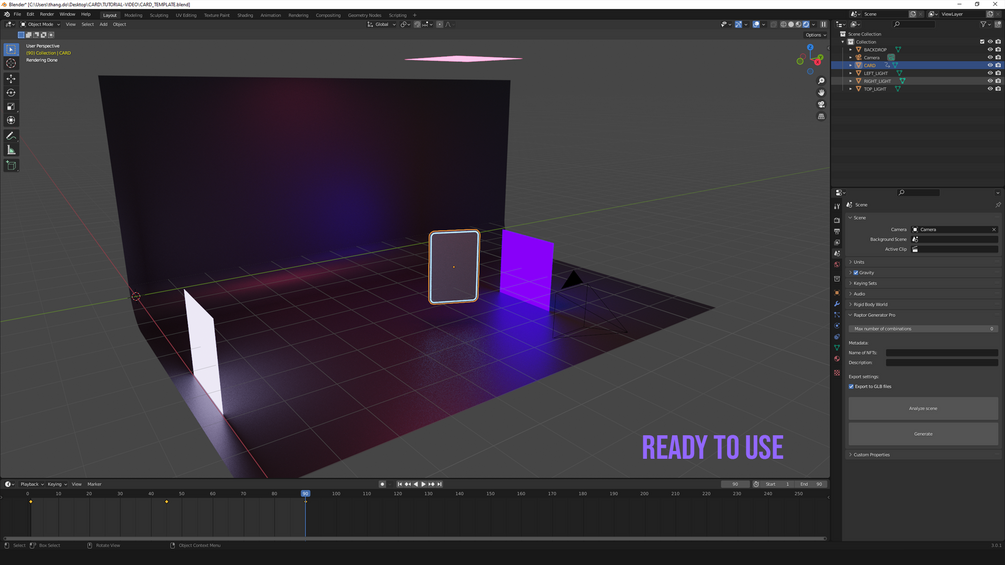This screenshot has height=565, width=1005.
Task: Select the Measure tool
Action: point(11,150)
